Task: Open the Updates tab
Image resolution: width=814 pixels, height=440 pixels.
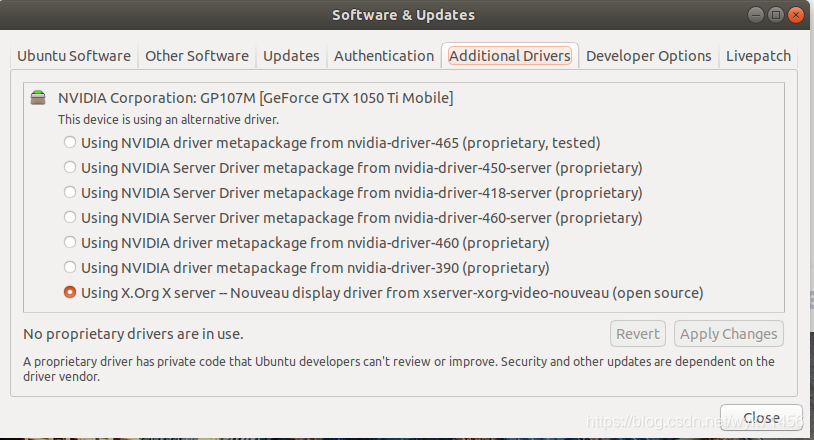Action: click(x=291, y=56)
